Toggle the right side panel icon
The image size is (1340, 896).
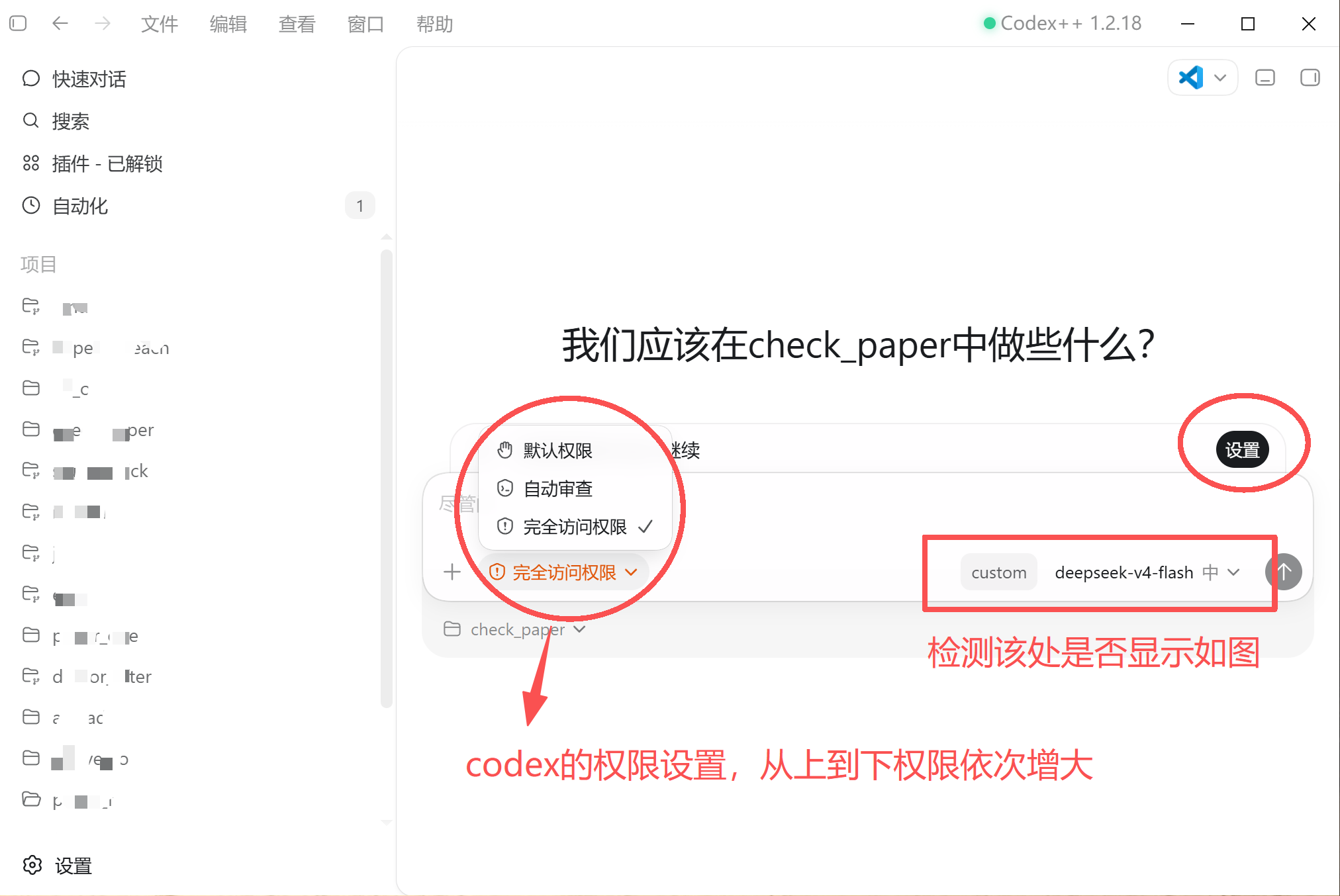tap(1310, 77)
